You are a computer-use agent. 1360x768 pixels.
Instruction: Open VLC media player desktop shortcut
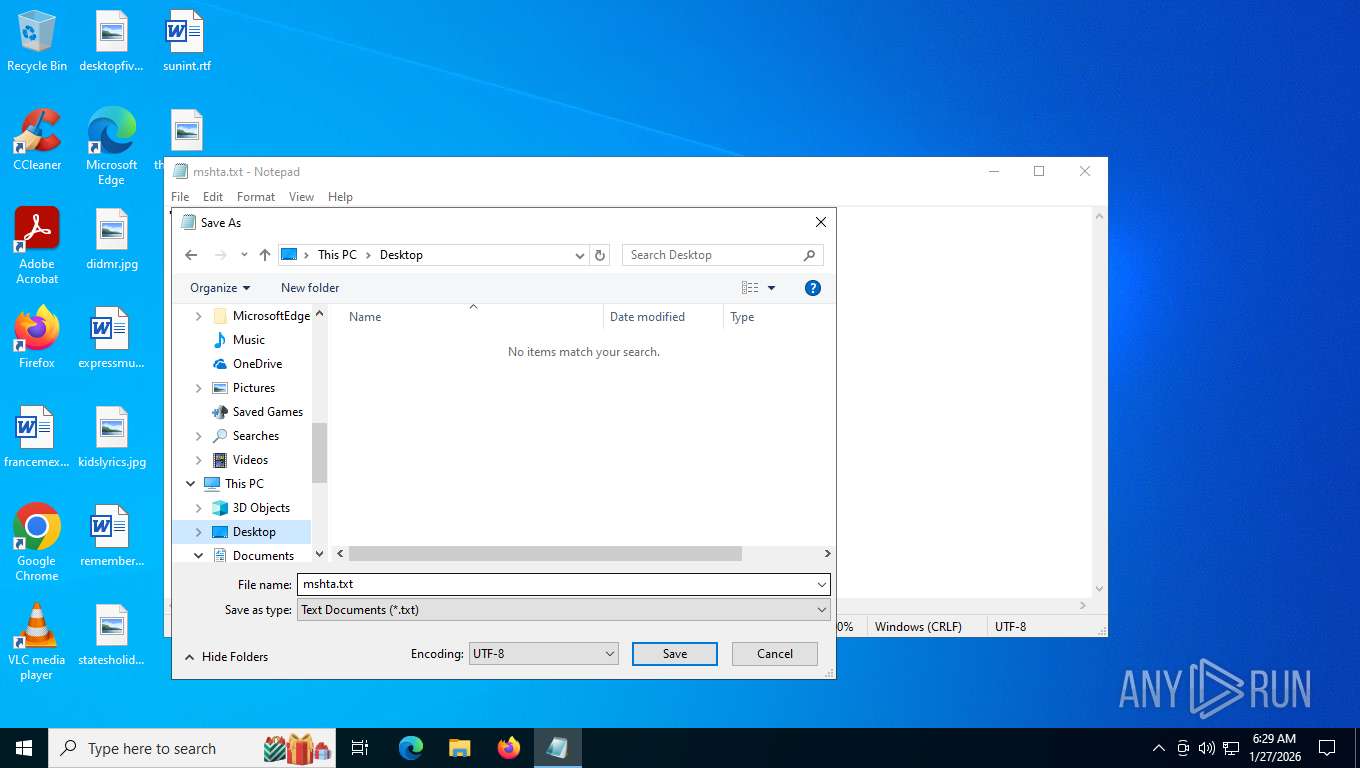click(x=37, y=642)
